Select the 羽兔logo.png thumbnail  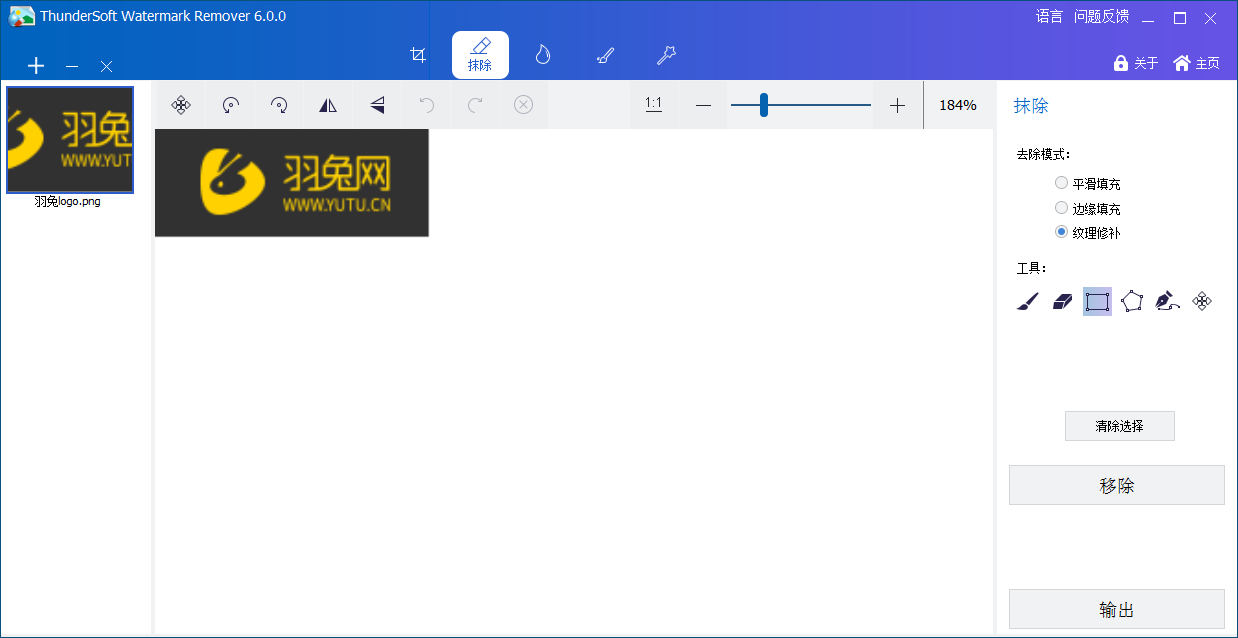(69, 140)
